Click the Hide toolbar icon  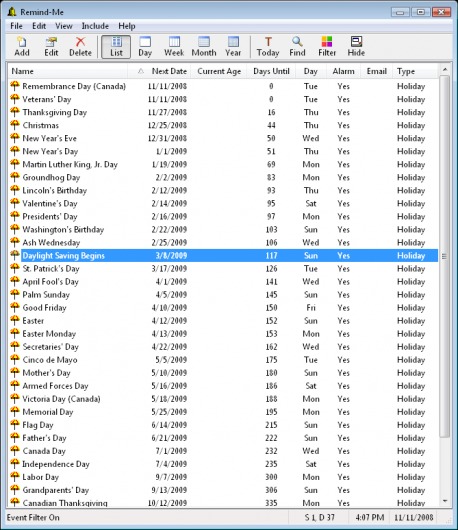pos(356,47)
